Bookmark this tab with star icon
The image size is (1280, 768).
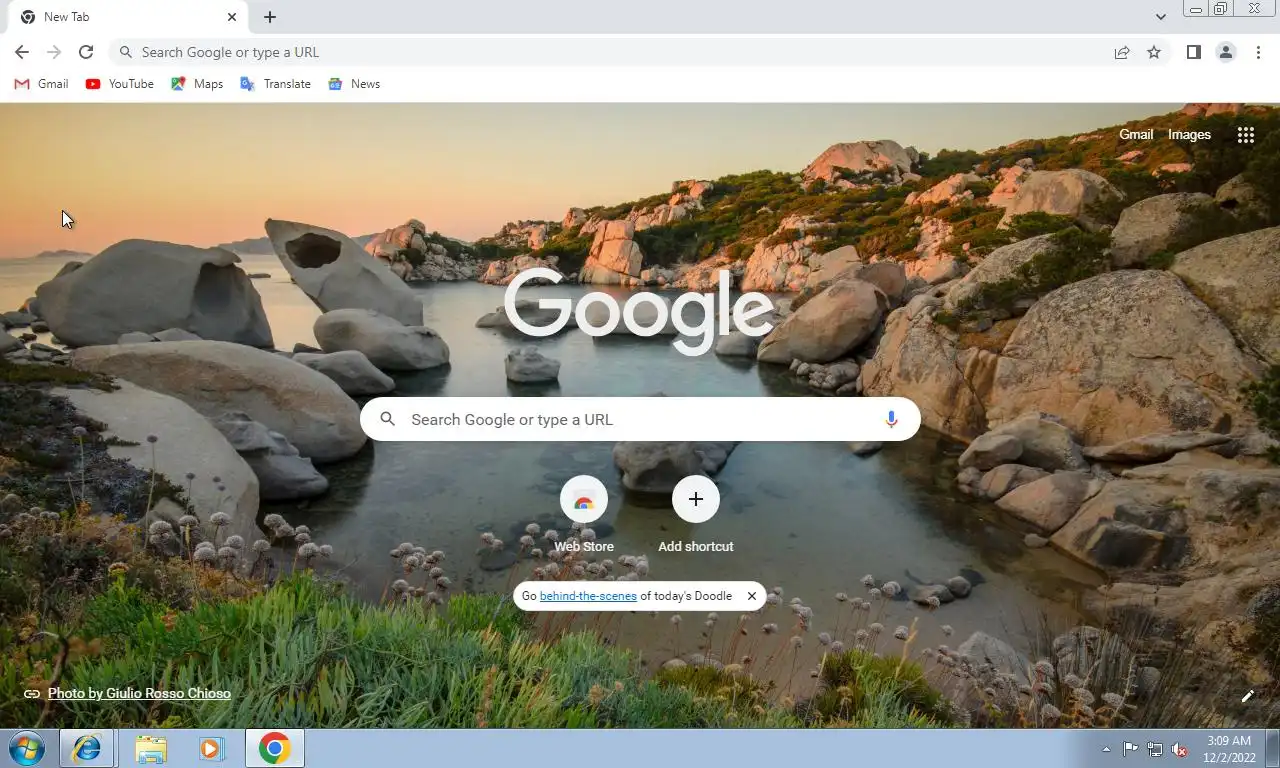tap(1154, 52)
